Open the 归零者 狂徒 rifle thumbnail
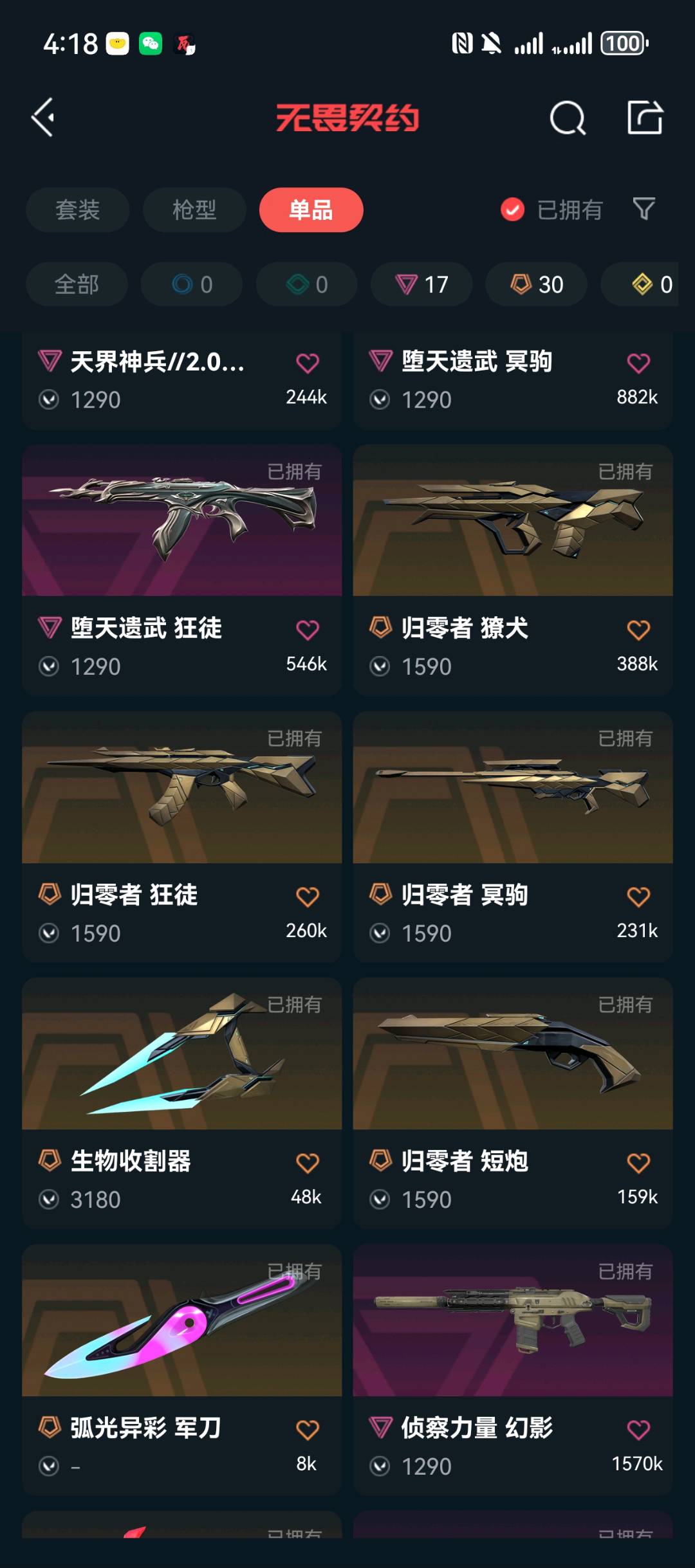The width and height of the screenshot is (695, 1568). click(182, 787)
